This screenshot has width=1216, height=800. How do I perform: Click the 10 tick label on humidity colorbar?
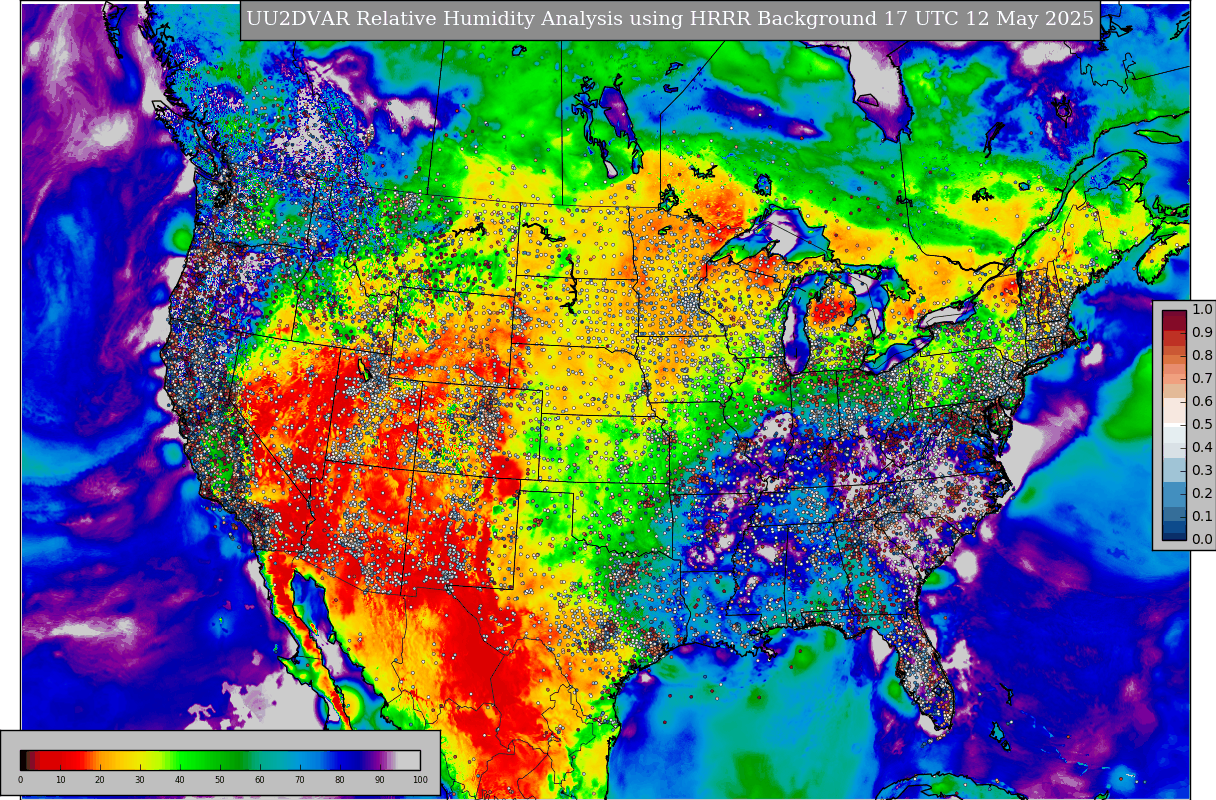[x=60, y=780]
